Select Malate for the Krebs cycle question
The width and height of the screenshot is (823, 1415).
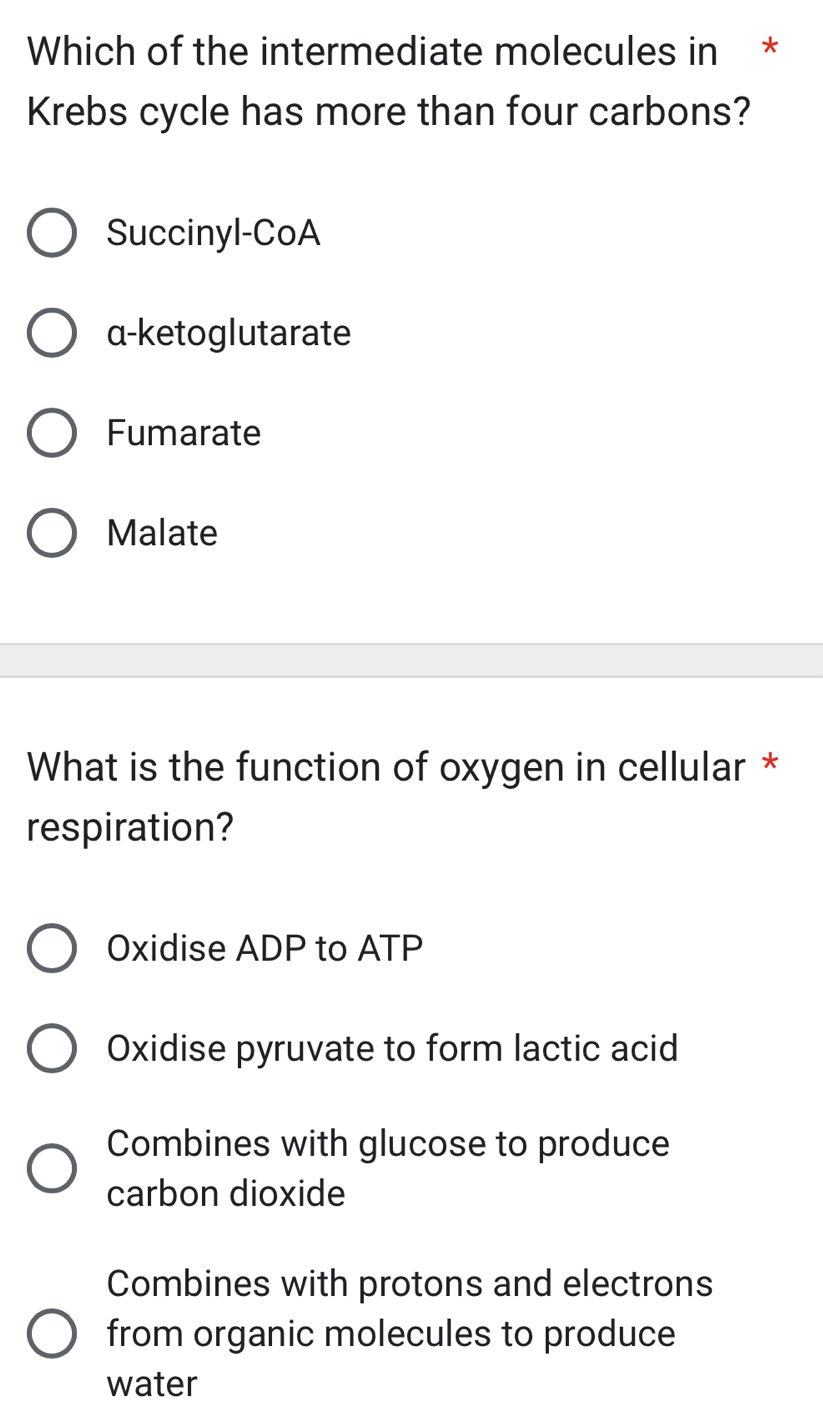click(x=52, y=532)
